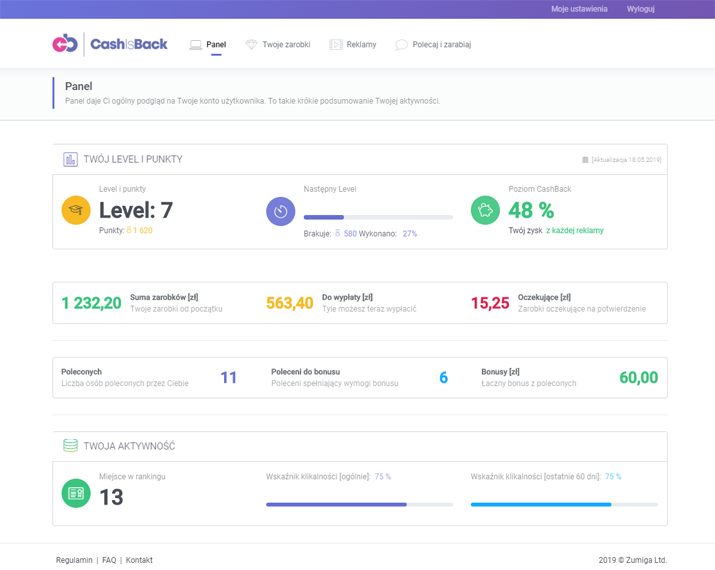Click the green ranking badge icon
Image resolution: width=715 pixels, height=570 pixels.
(76, 493)
